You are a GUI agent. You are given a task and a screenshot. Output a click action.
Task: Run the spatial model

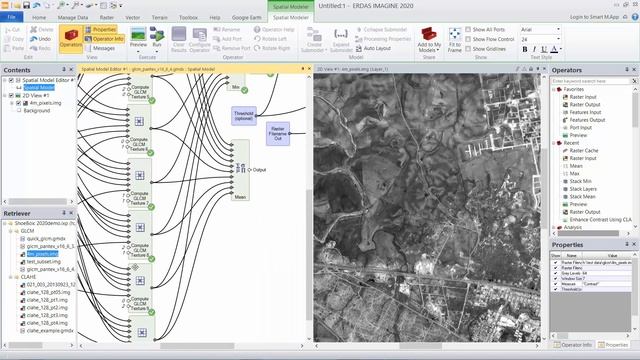click(157, 38)
